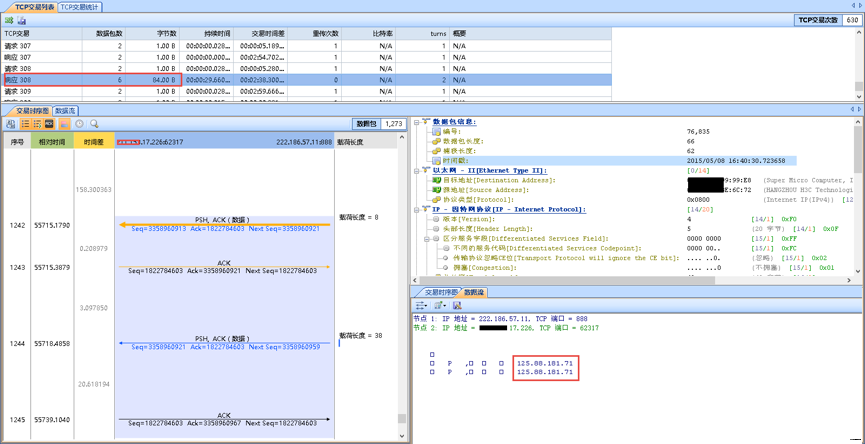The image size is (865, 444).
Task: Collapse the IP - Internet Protocol tree node
Action: point(417,209)
